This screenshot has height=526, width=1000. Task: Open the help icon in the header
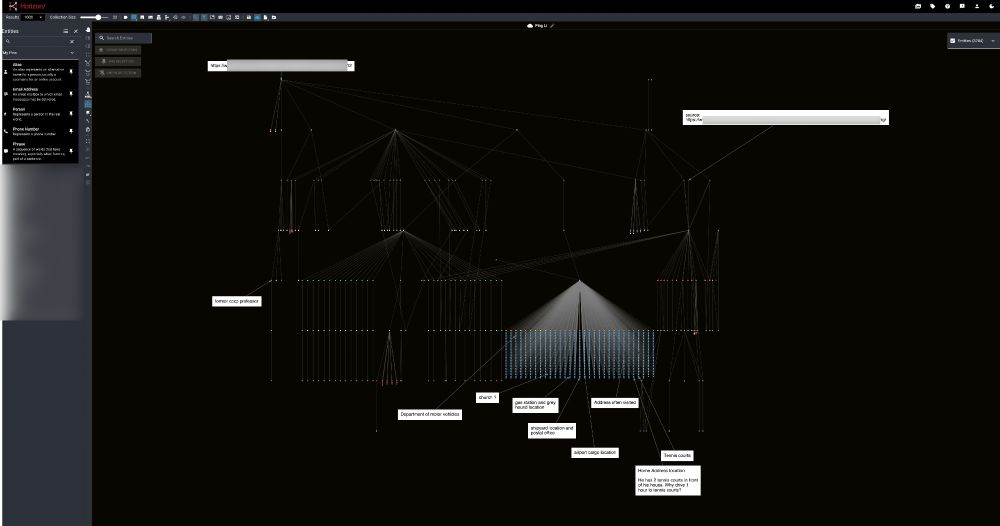click(947, 6)
